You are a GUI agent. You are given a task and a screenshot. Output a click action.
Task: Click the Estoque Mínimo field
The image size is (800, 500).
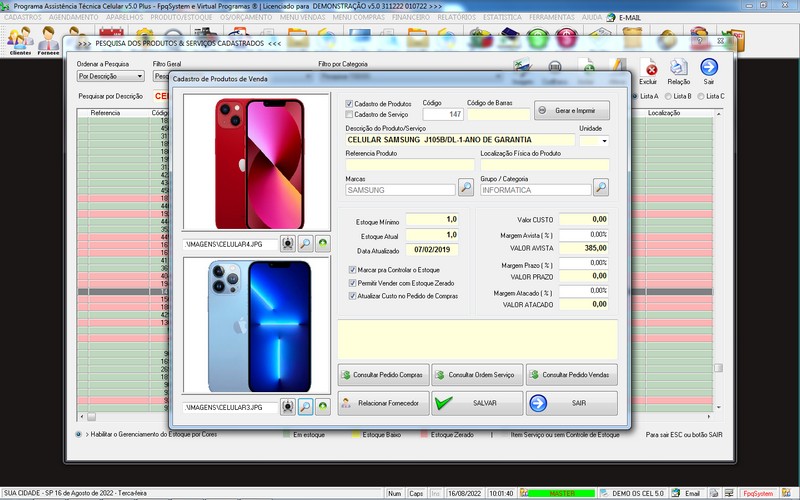coord(432,219)
